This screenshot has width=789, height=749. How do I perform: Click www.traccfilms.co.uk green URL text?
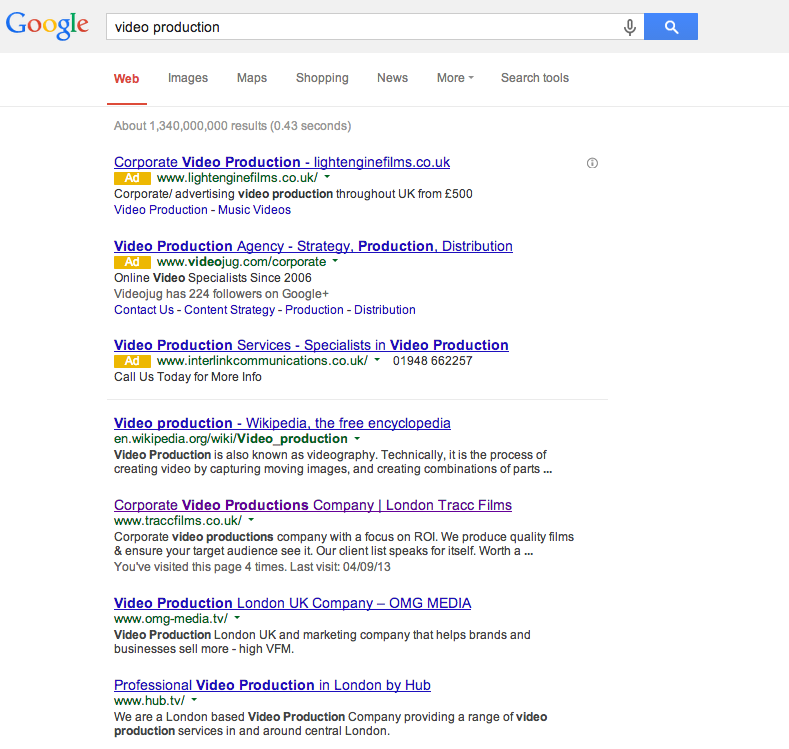pyautogui.click(x=178, y=521)
